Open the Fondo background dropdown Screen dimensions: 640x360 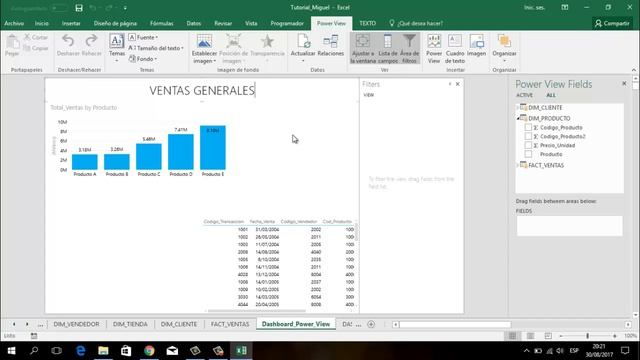pos(143,59)
